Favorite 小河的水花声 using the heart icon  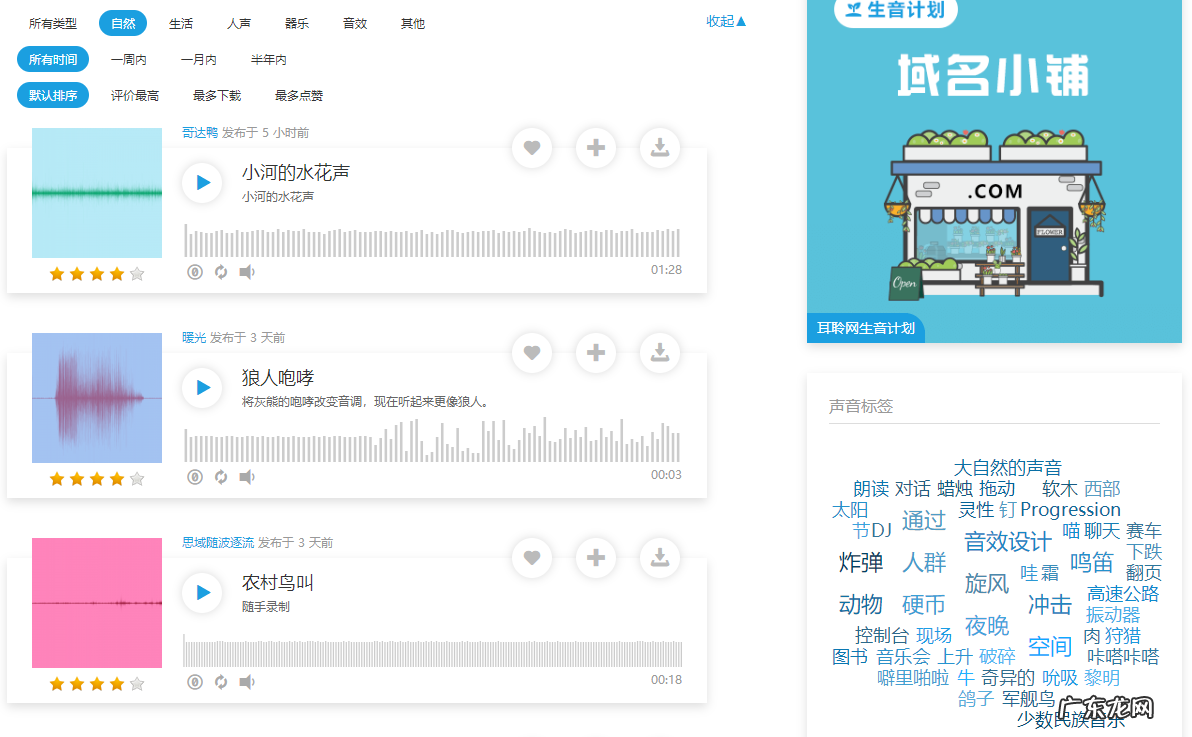click(531, 147)
